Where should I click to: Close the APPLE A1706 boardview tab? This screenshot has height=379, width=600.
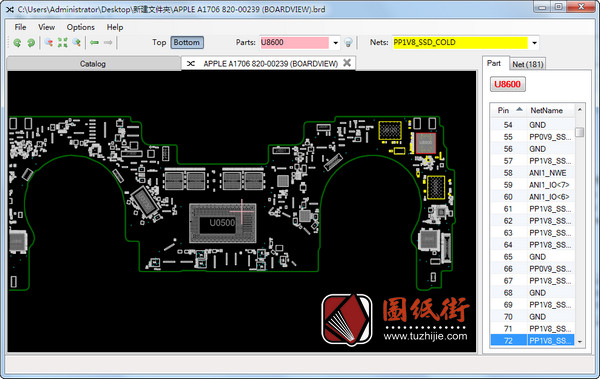coord(347,63)
